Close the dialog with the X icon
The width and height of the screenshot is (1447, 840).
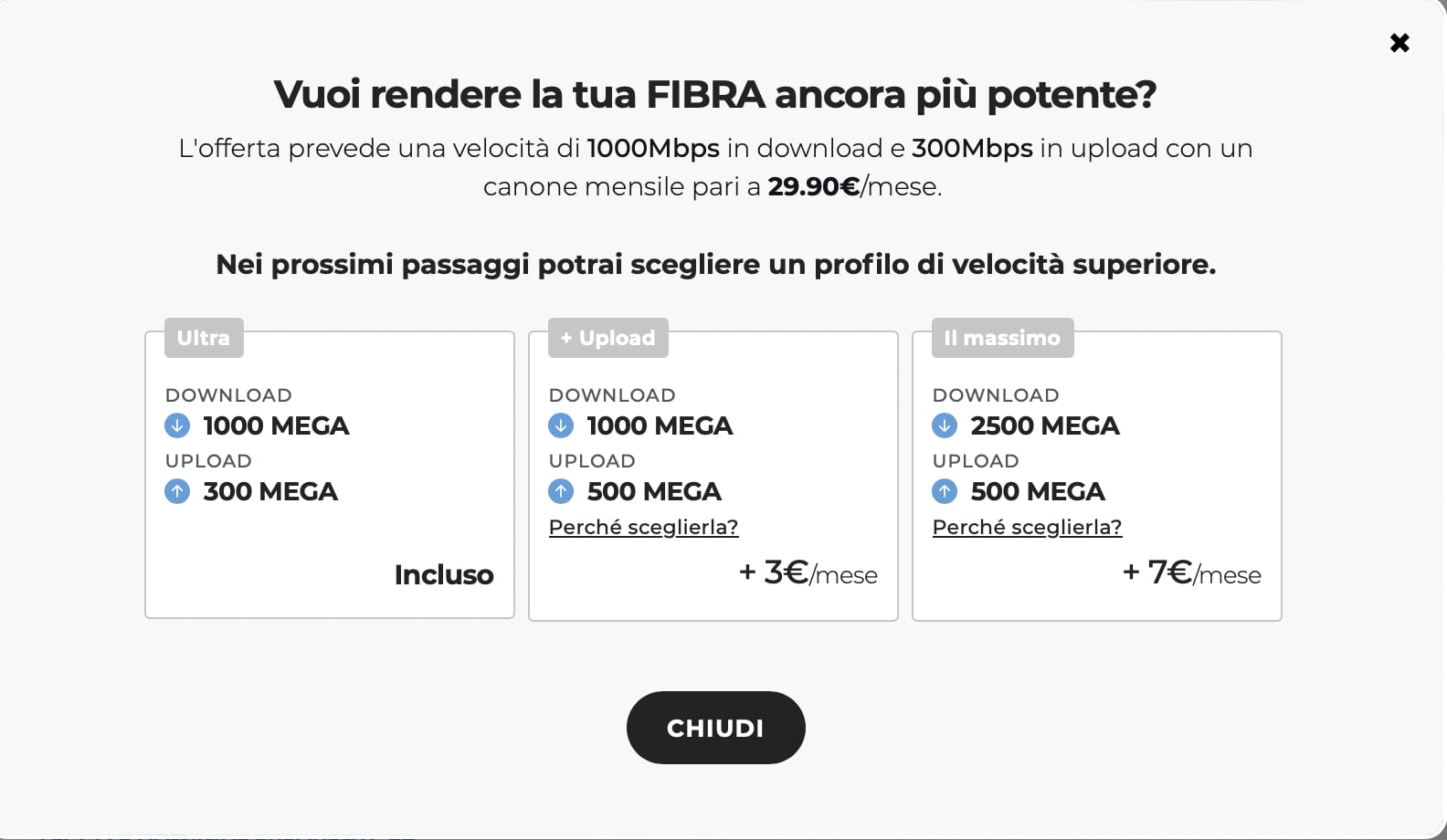click(x=1399, y=43)
